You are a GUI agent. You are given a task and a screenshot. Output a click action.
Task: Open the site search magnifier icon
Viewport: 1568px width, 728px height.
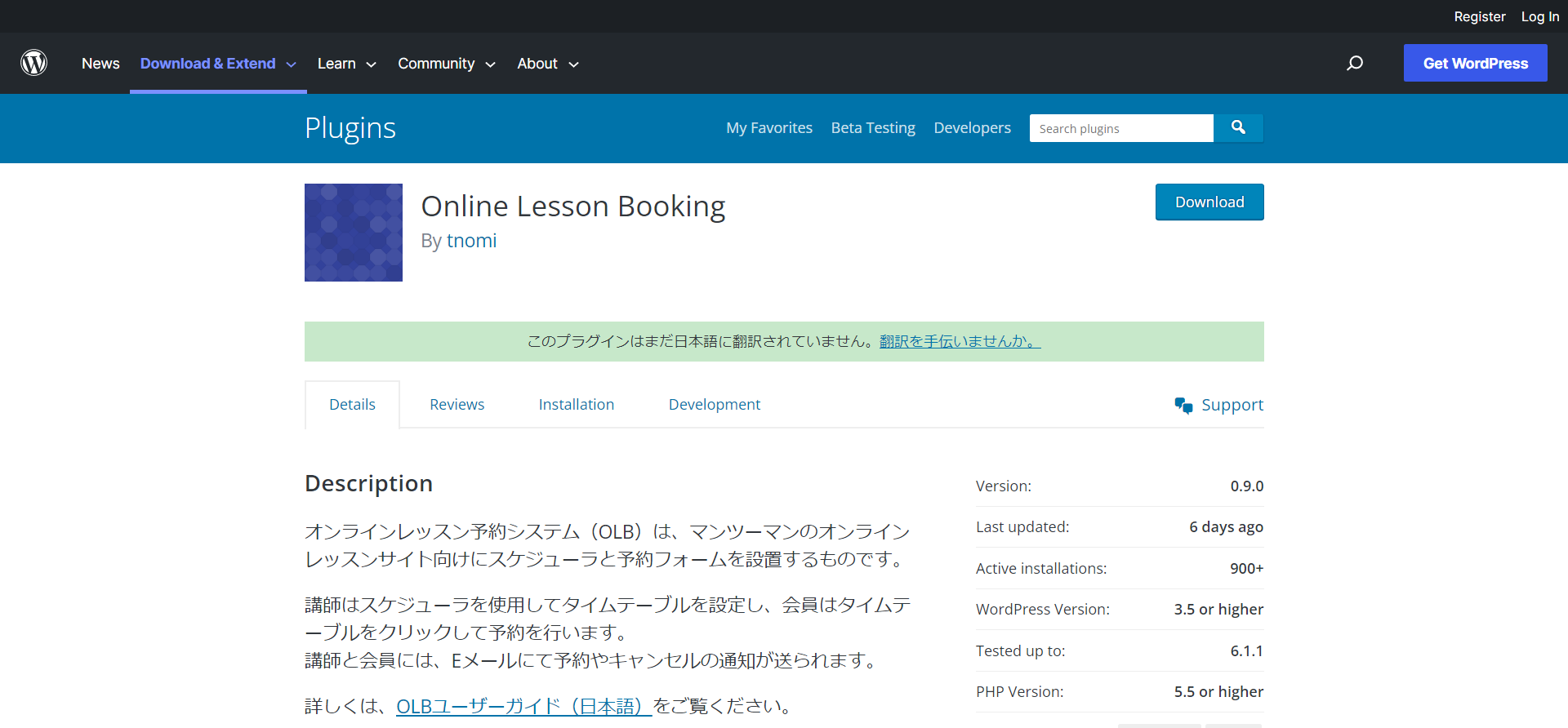[1355, 63]
